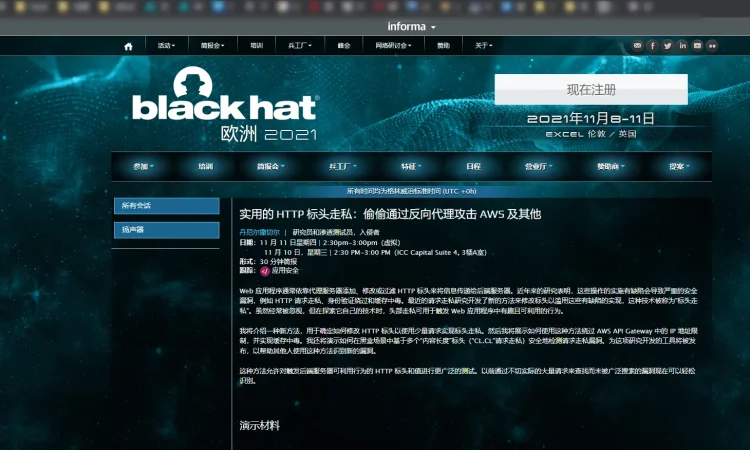Image resolution: width=750 pixels, height=450 pixels.
Task: Open the Flickr icon in top bar
Action: (x=712, y=45)
